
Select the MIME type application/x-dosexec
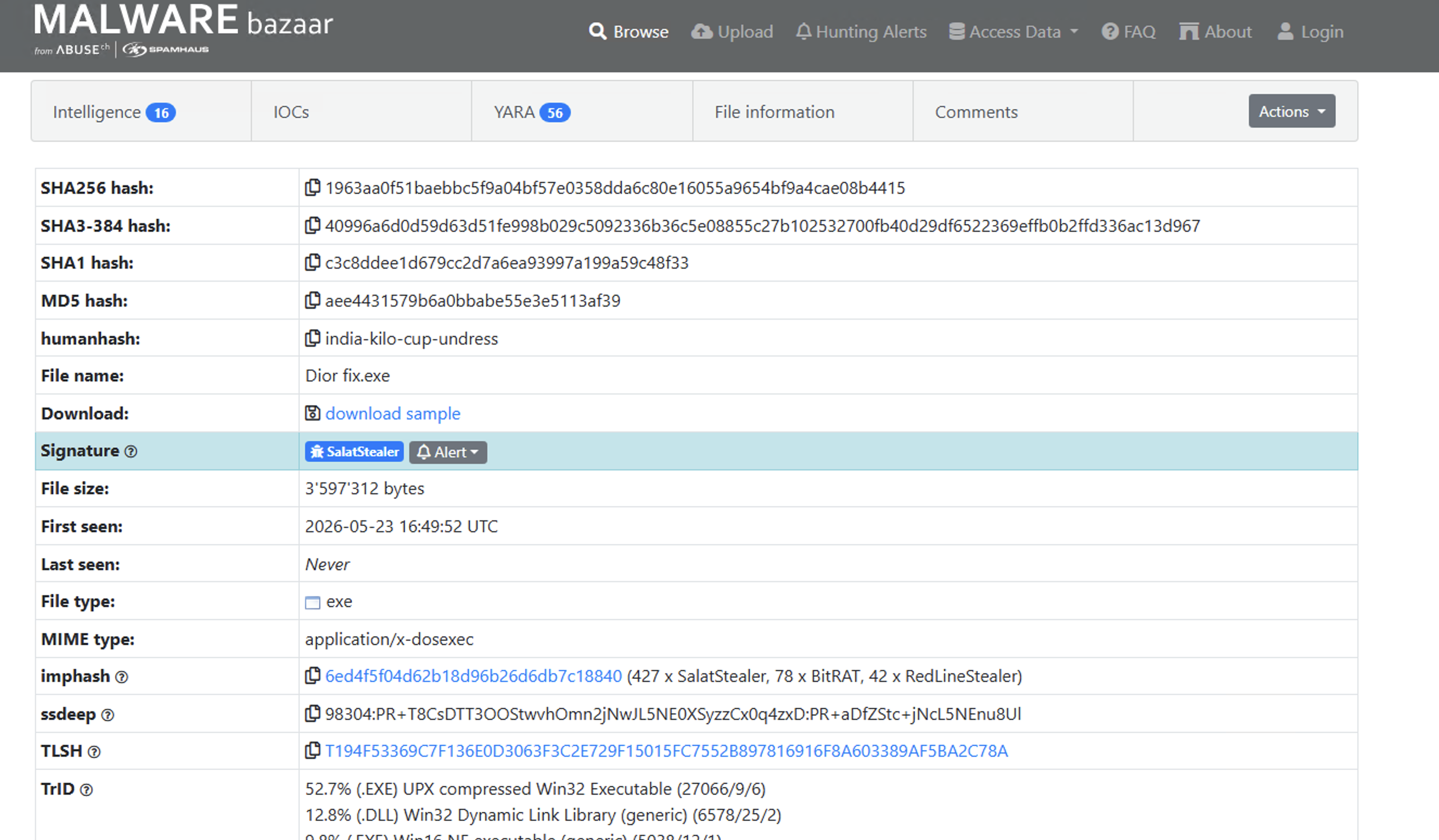pyautogui.click(x=389, y=640)
